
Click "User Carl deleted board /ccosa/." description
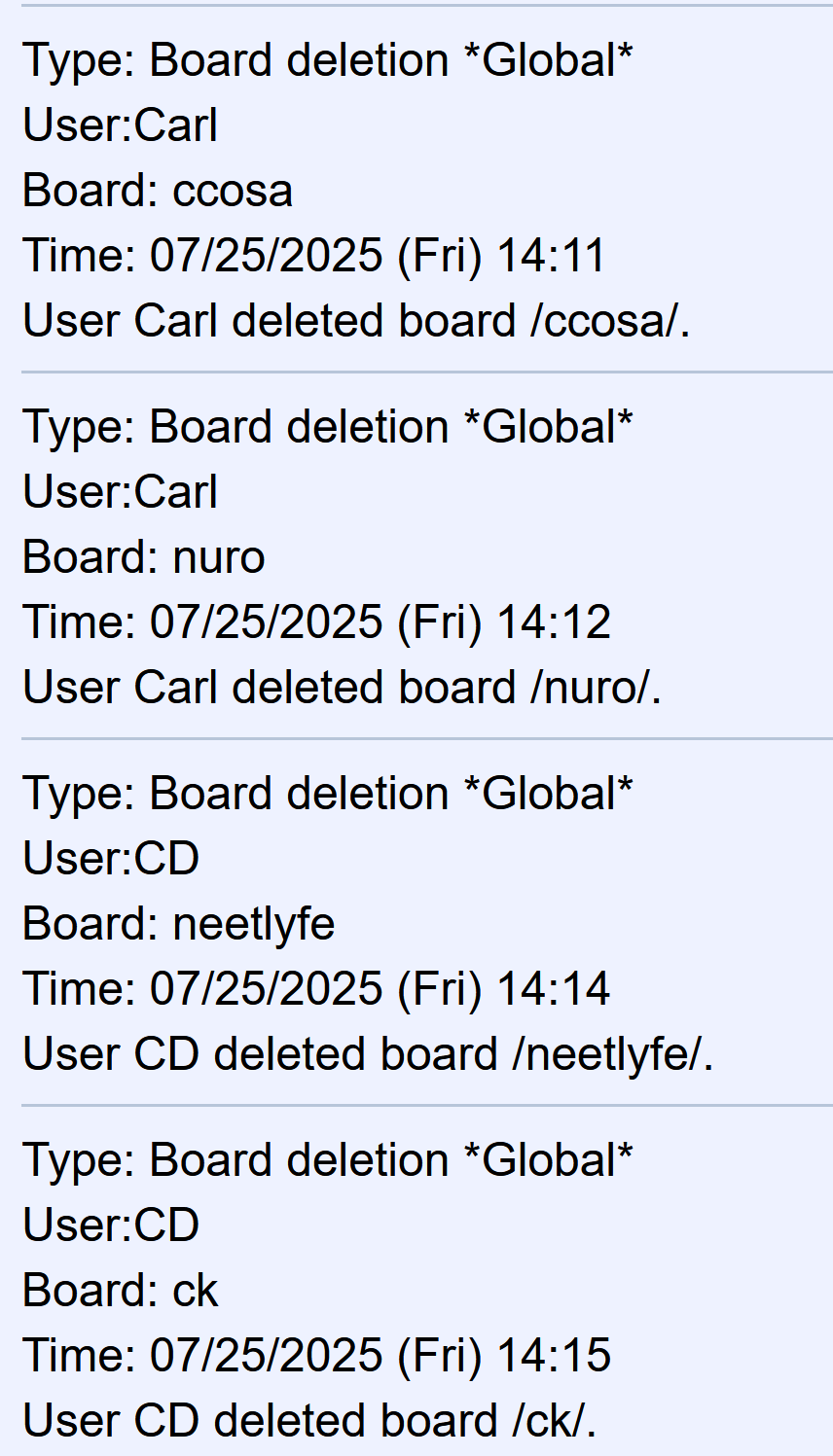(x=356, y=321)
